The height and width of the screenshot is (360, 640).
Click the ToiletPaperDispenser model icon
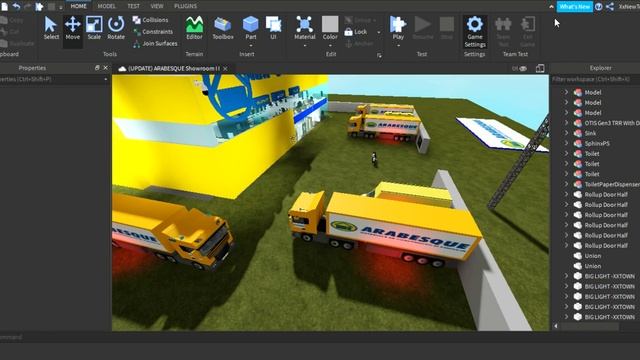coord(578,184)
